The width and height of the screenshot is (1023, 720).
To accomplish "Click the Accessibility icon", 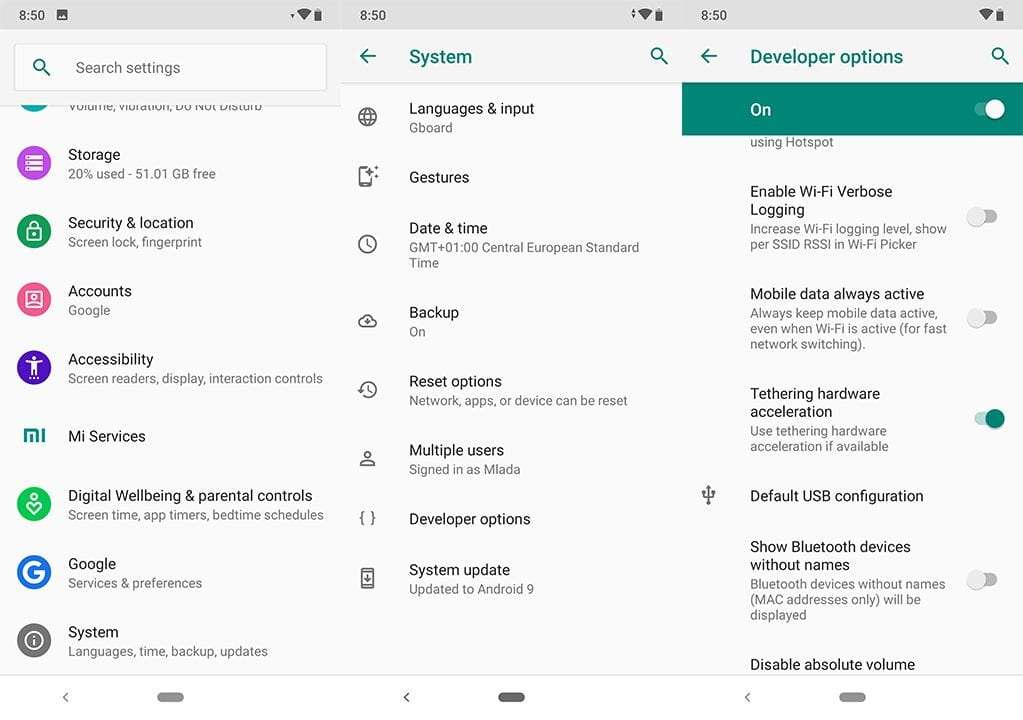I will [x=33, y=367].
